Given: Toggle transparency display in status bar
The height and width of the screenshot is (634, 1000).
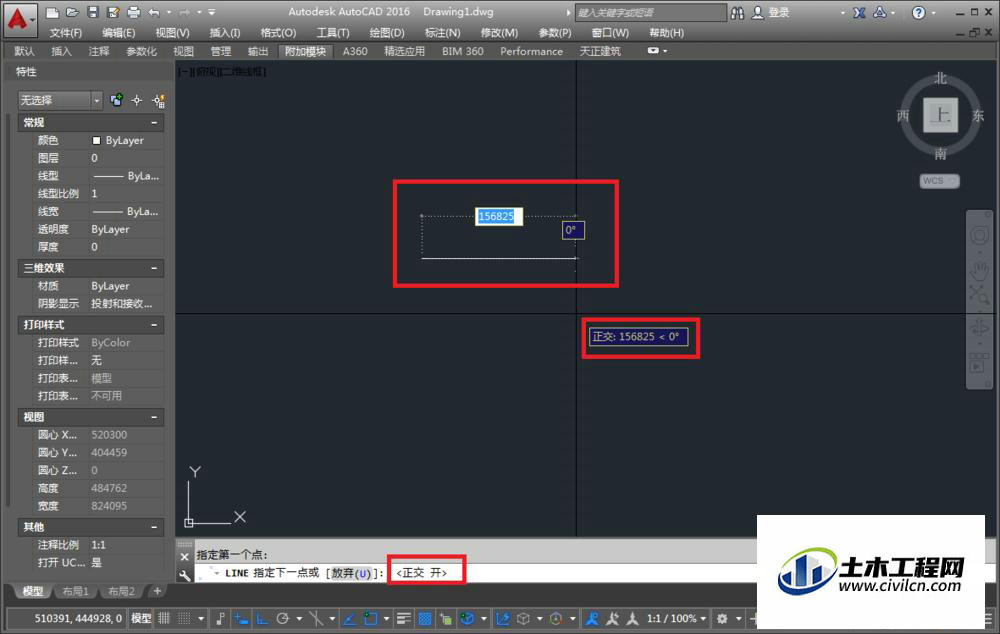Looking at the screenshot, I should point(424,618).
